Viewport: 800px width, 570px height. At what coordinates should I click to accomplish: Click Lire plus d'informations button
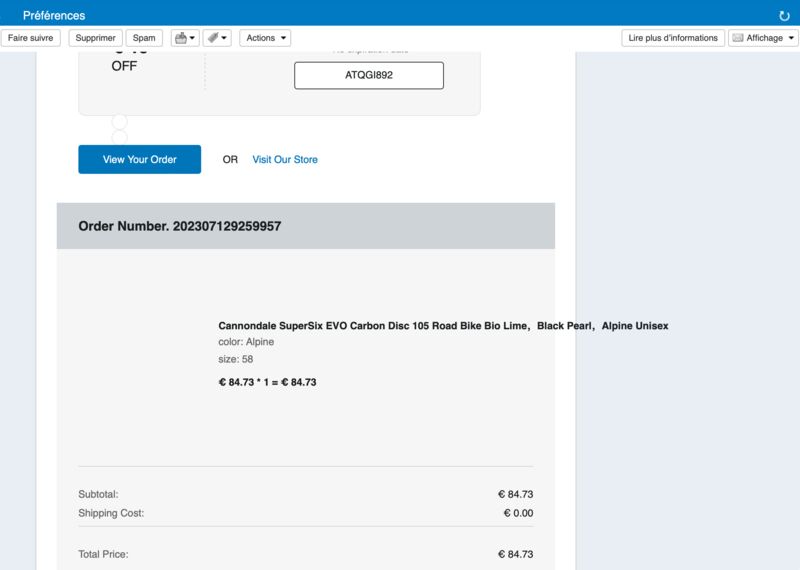pos(673,38)
